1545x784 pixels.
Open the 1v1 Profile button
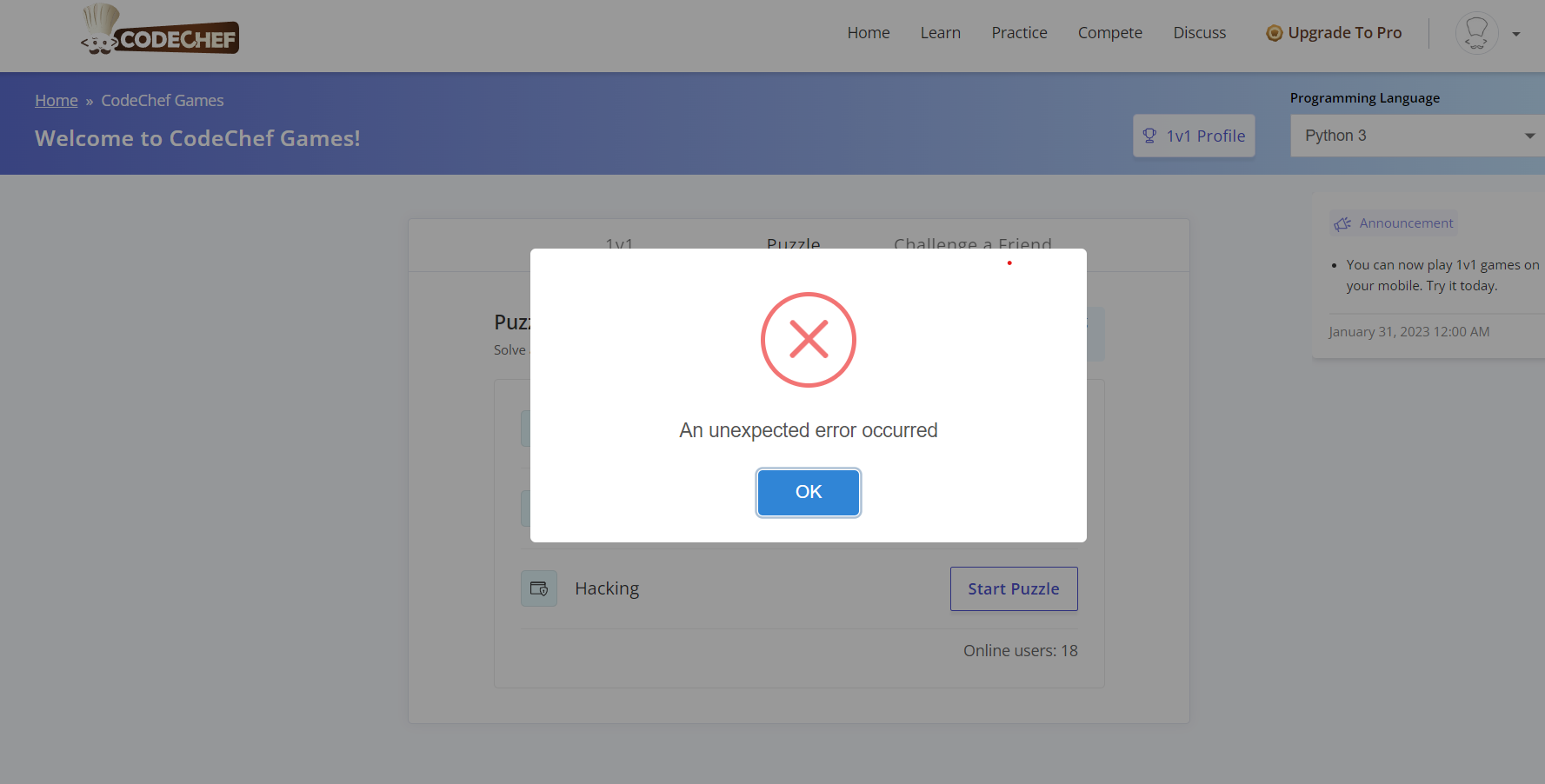1194,136
